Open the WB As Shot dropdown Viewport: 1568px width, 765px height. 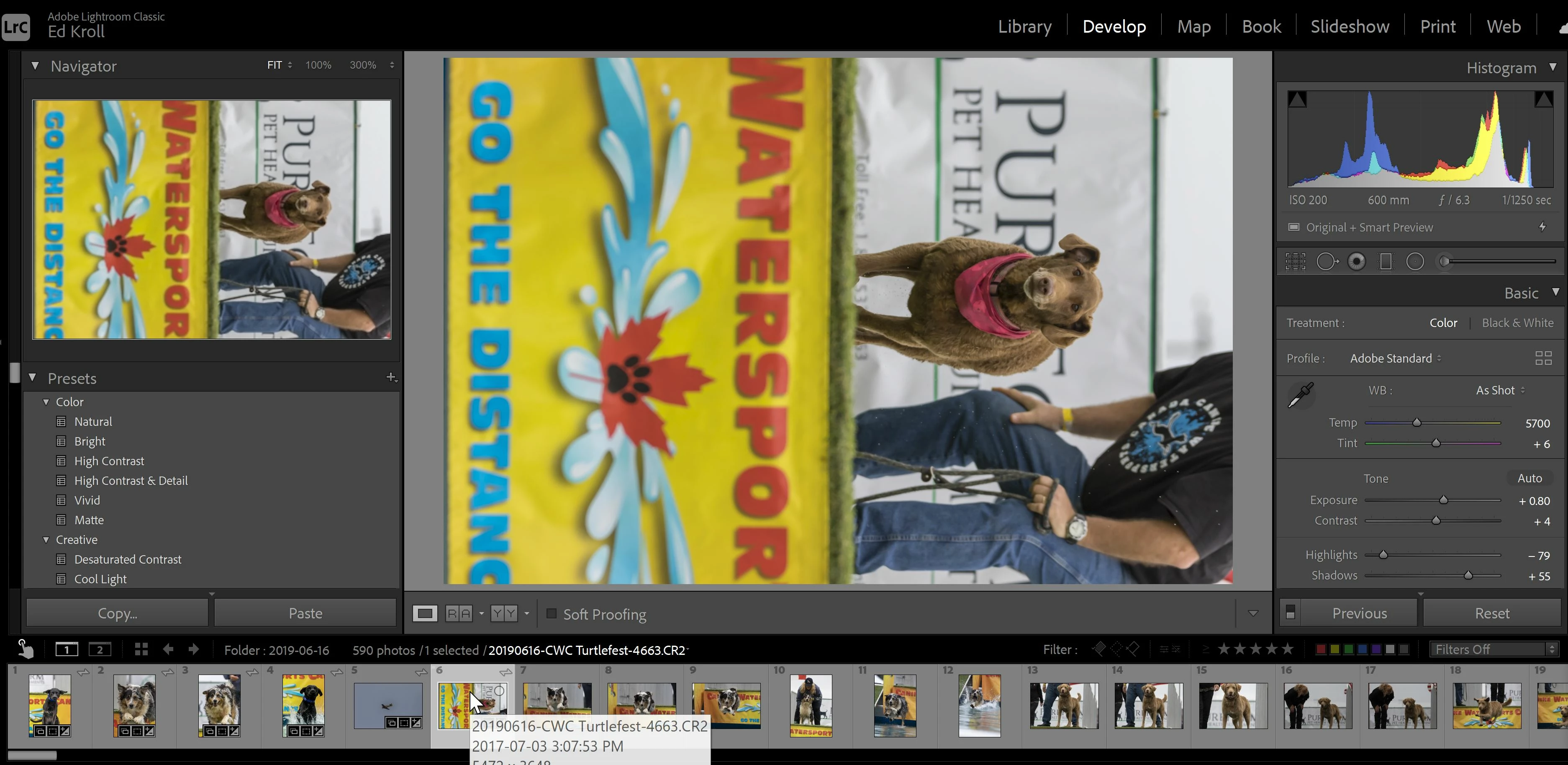tap(1499, 390)
